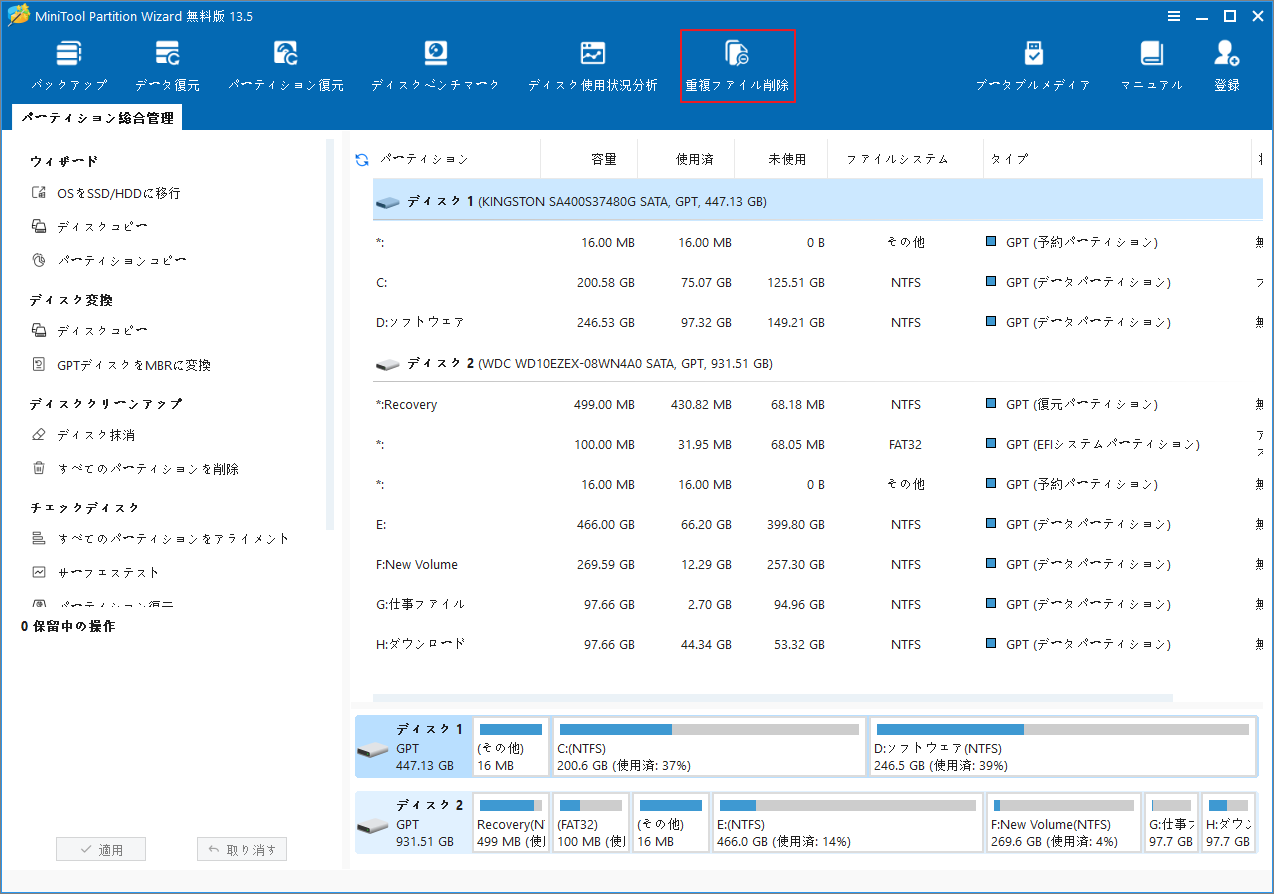Select サーフェステスト under チェックディスク
Image resolution: width=1274 pixels, height=894 pixels.
(107, 571)
